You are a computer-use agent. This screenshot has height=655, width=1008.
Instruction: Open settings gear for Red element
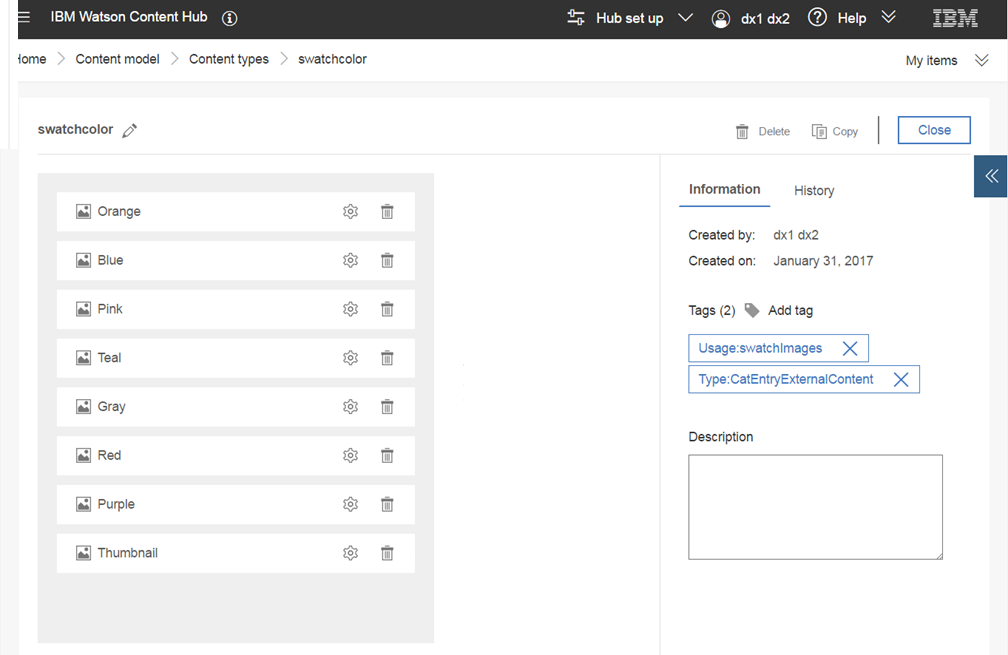click(350, 456)
